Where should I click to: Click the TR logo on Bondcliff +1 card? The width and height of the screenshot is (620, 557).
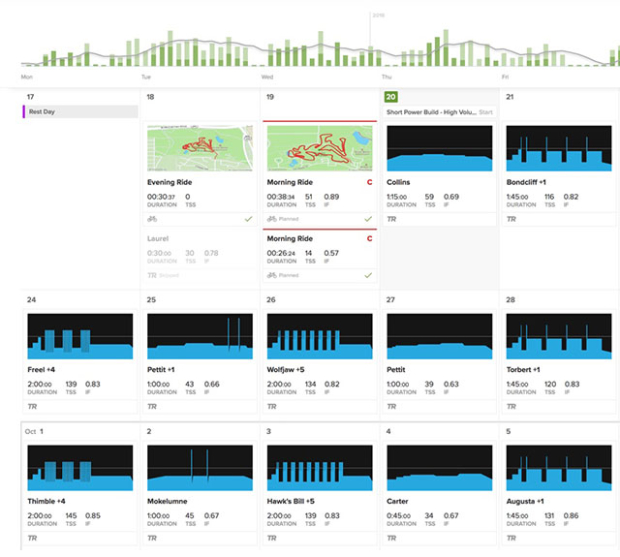coord(512,218)
